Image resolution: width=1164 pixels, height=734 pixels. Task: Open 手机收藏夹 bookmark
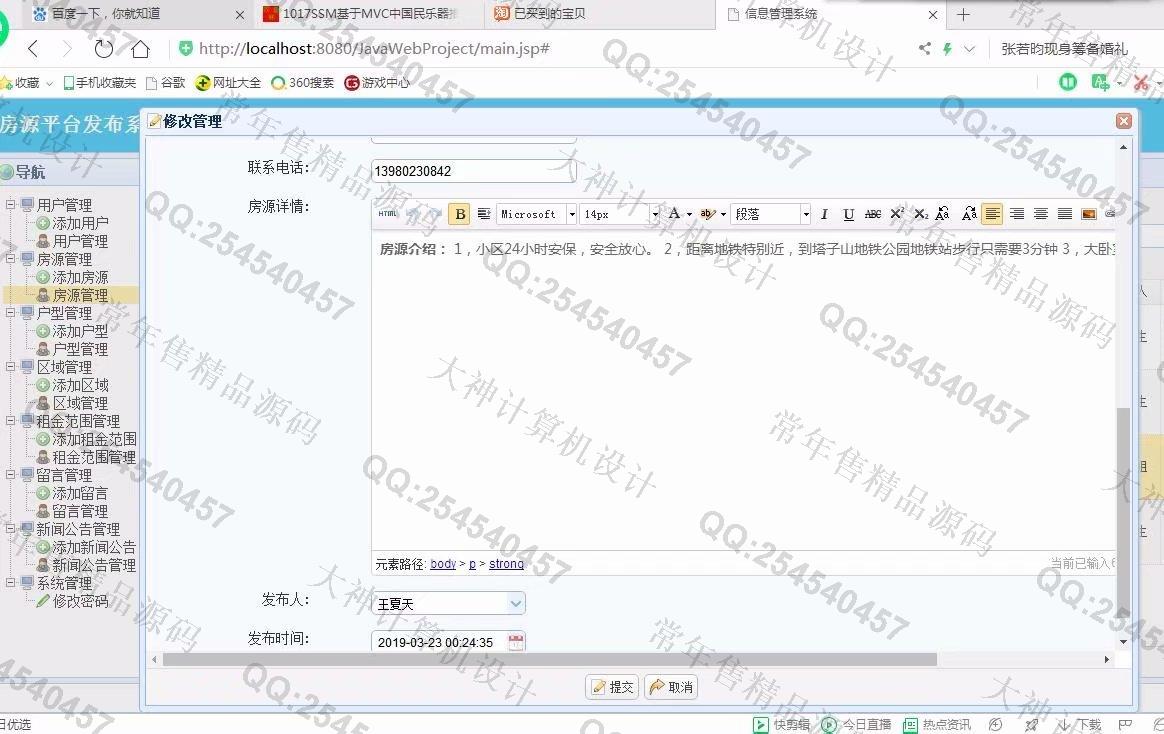pyautogui.click(x=99, y=83)
